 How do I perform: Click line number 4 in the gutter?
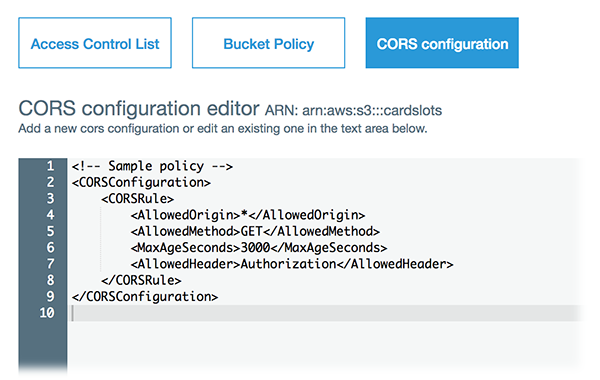point(50,215)
